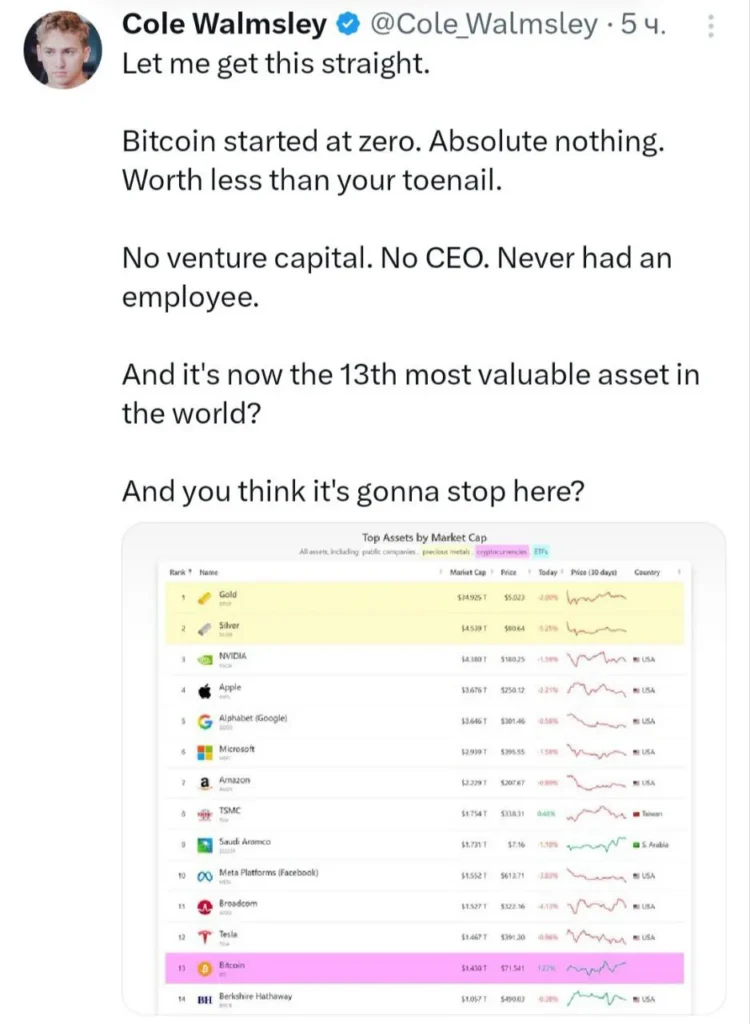Select the precious metals filter tag
This screenshot has width=750, height=1024.
tap(448, 552)
